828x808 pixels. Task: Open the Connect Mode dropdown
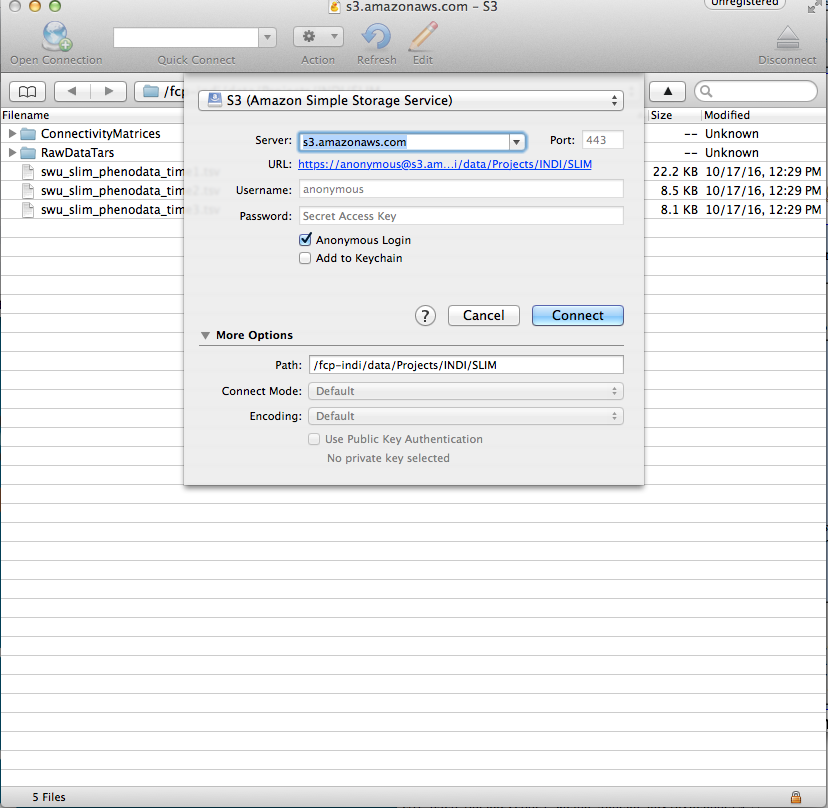466,391
